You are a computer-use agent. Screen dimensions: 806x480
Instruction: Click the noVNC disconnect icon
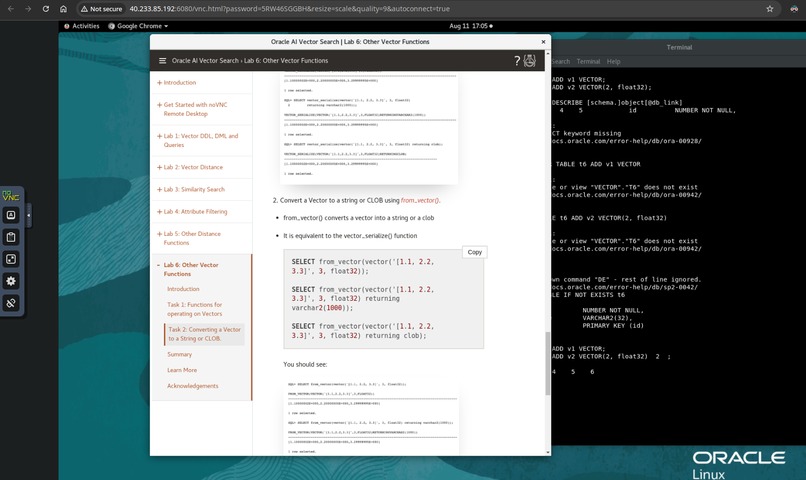[x=11, y=303]
